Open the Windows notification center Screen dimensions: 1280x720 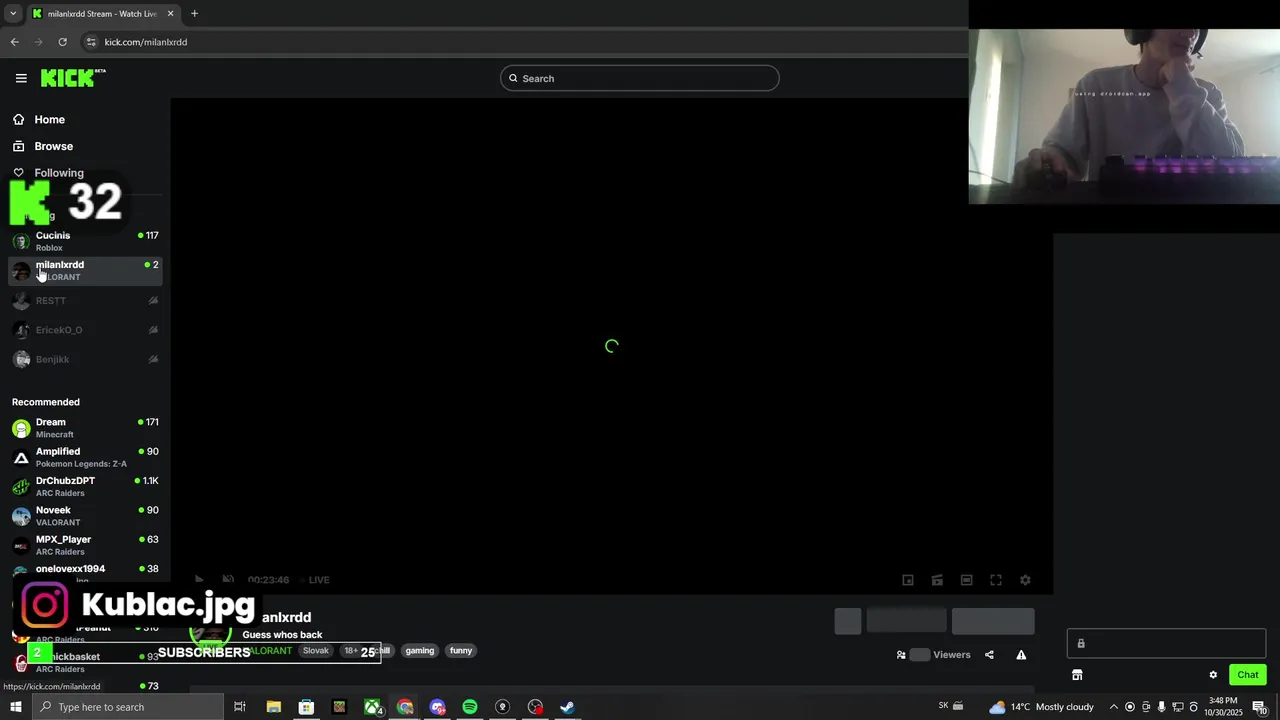(x=1259, y=707)
